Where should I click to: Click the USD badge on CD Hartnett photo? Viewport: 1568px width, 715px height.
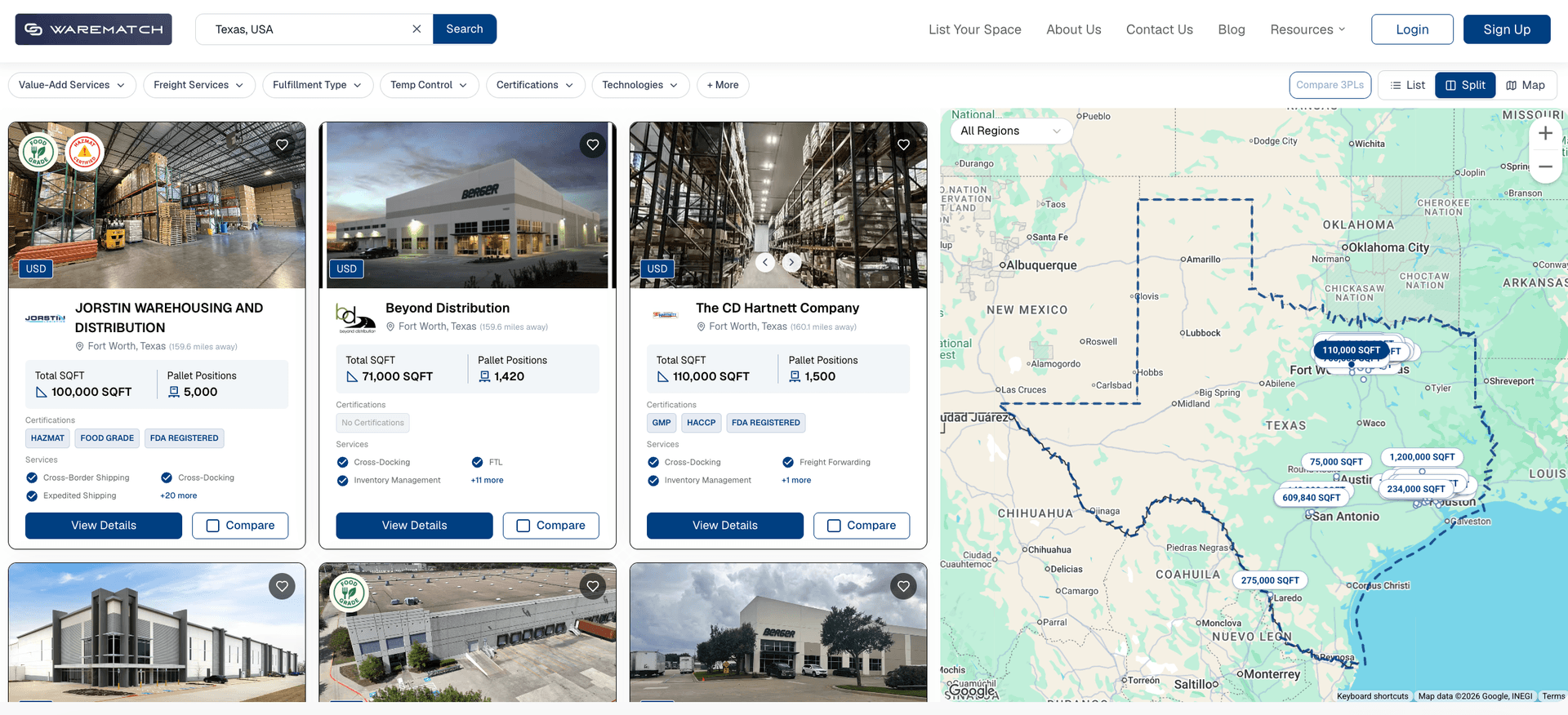pos(657,269)
